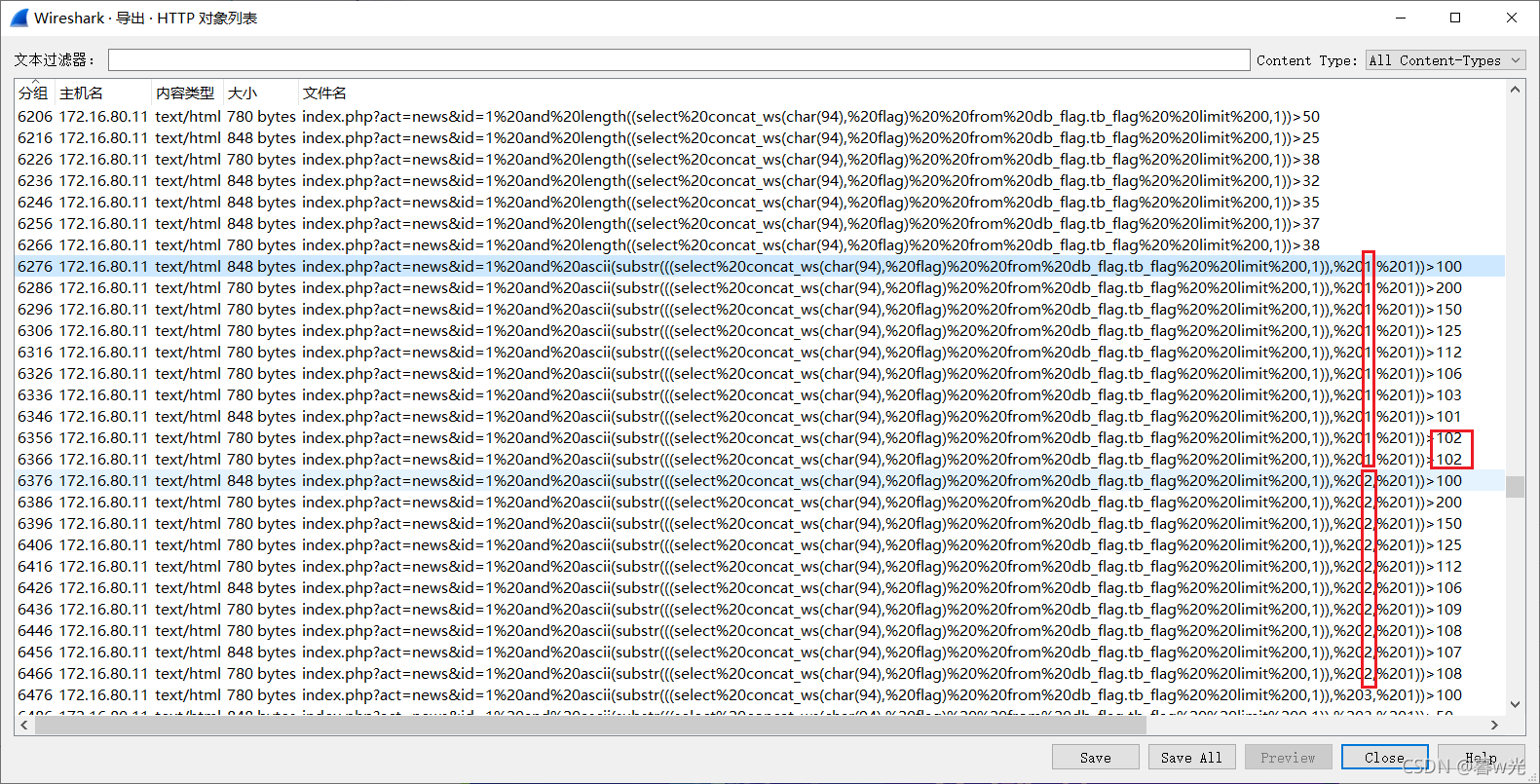The width and height of the screenshot is (1540, 784).
Task: Click the vertical scrollbar thumb
Action: click(x=1515, y=486)
